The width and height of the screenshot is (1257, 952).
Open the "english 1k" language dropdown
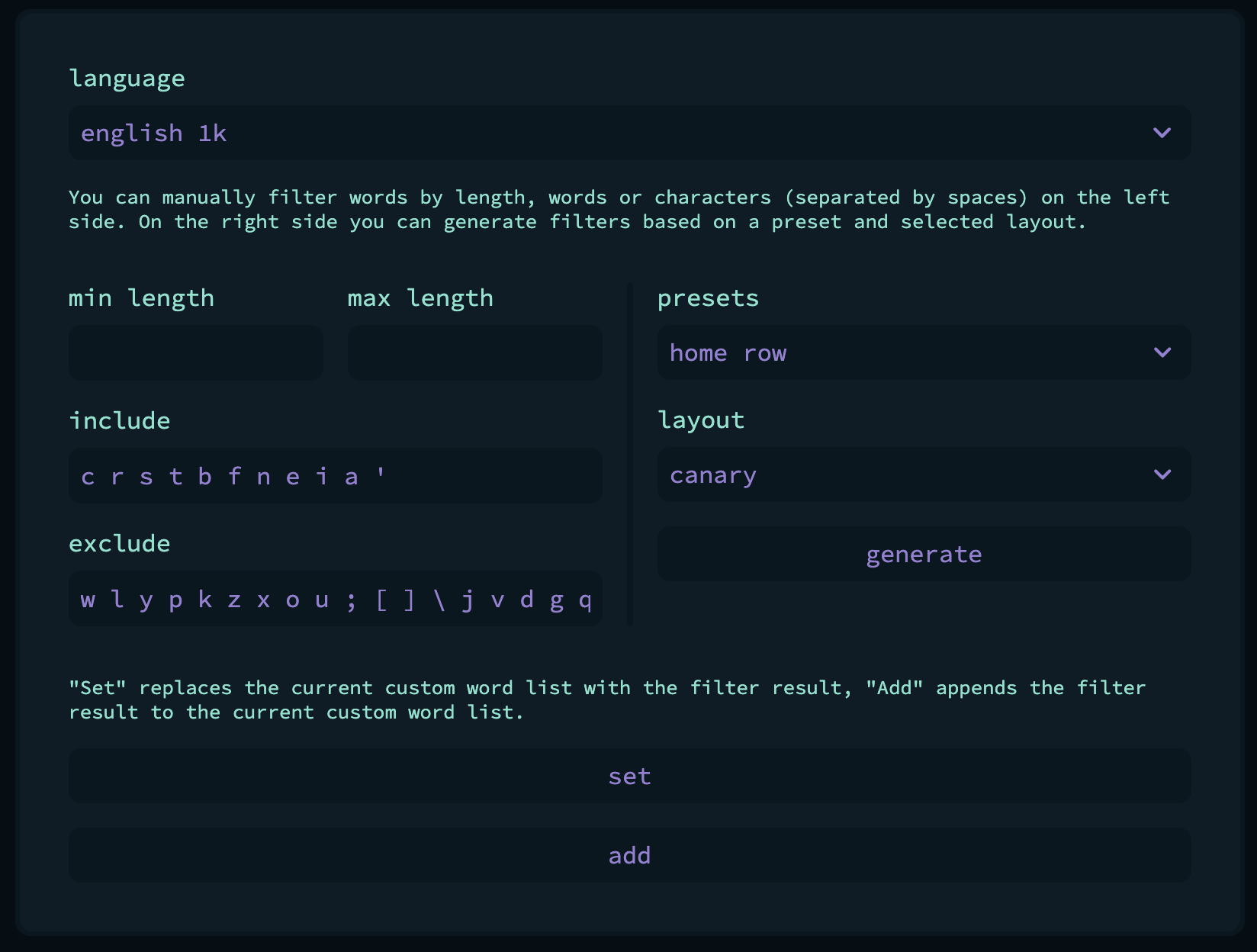pos(610,133)
